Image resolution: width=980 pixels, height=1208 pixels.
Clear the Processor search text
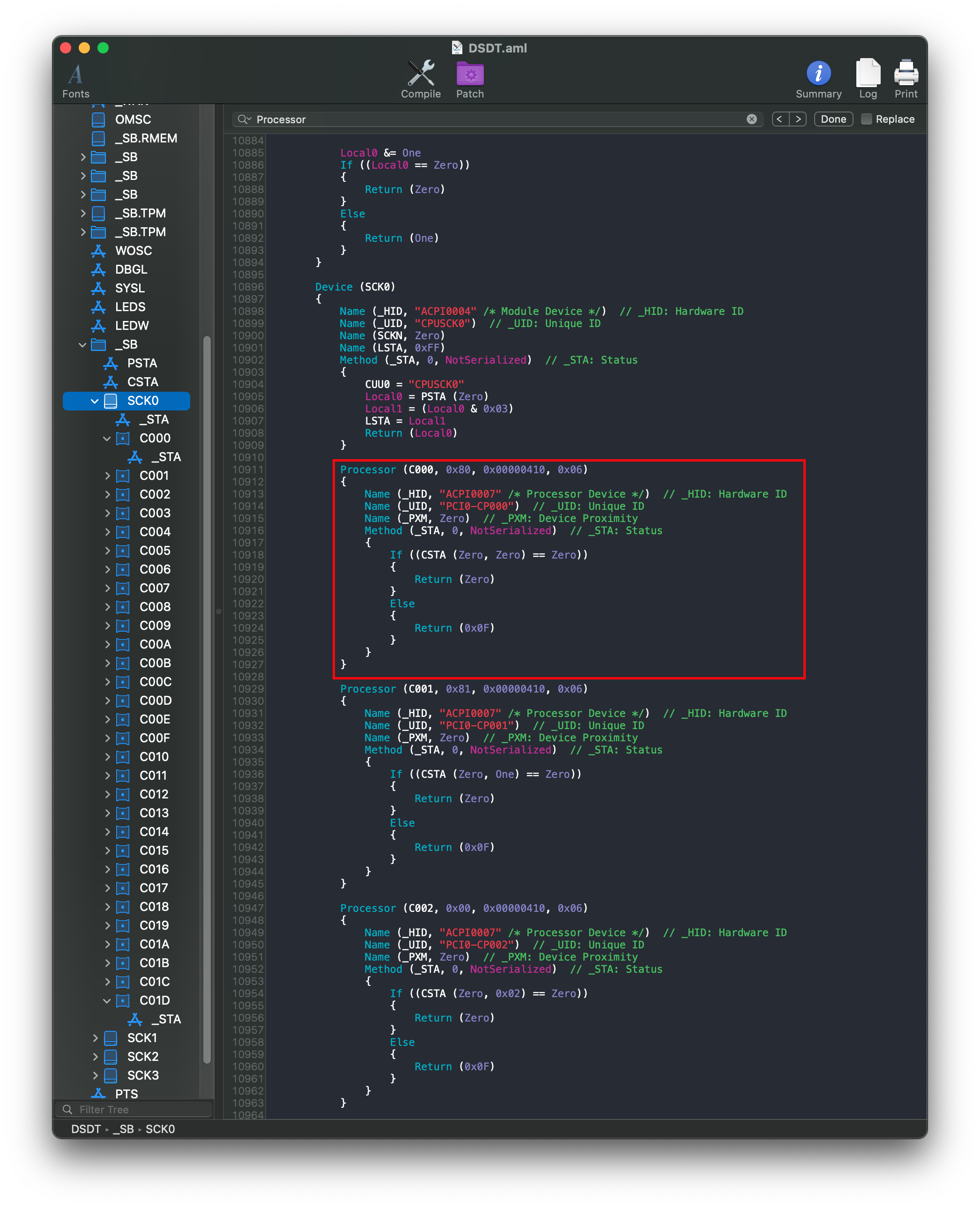coord(751,119)
